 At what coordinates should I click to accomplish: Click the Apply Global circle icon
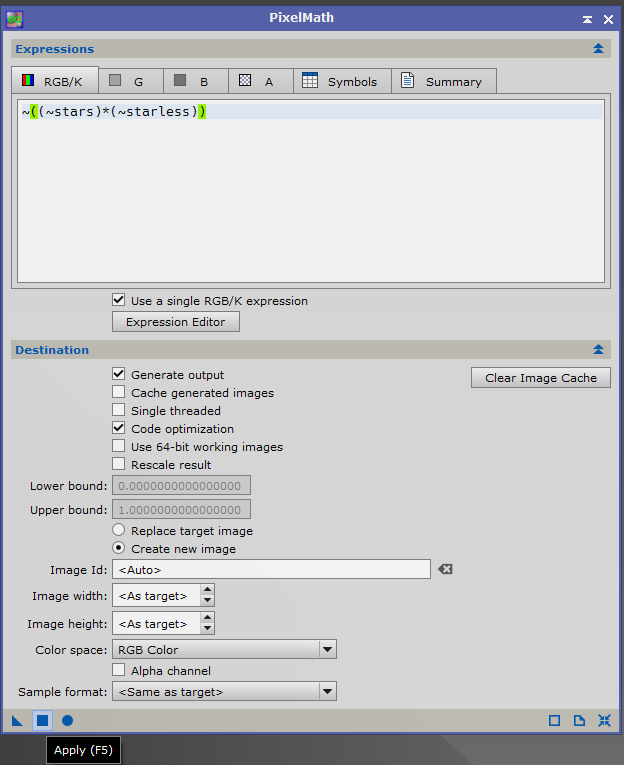tap(67, 721)
